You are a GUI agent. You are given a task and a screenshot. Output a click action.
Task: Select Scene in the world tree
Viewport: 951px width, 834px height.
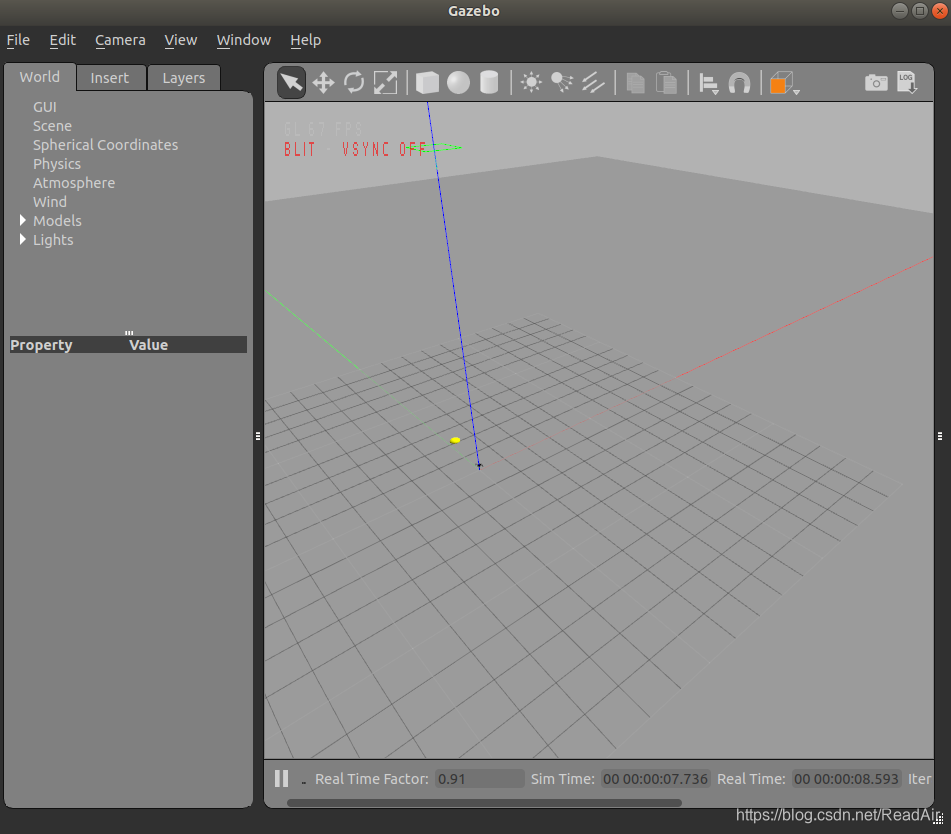[x=52, y=126]
